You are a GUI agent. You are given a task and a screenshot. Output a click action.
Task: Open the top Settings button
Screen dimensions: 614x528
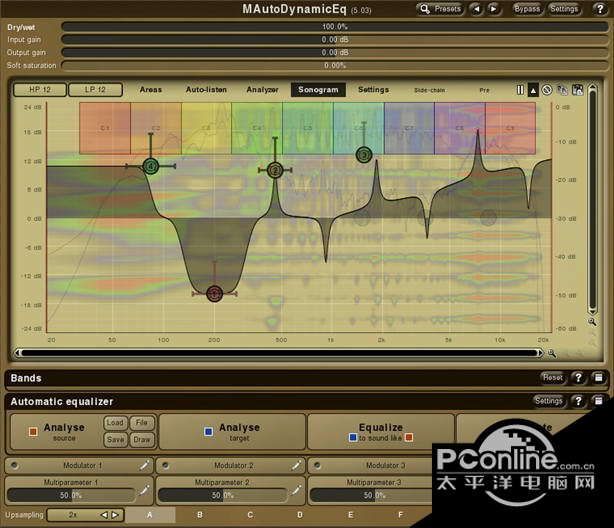(564, 9)
